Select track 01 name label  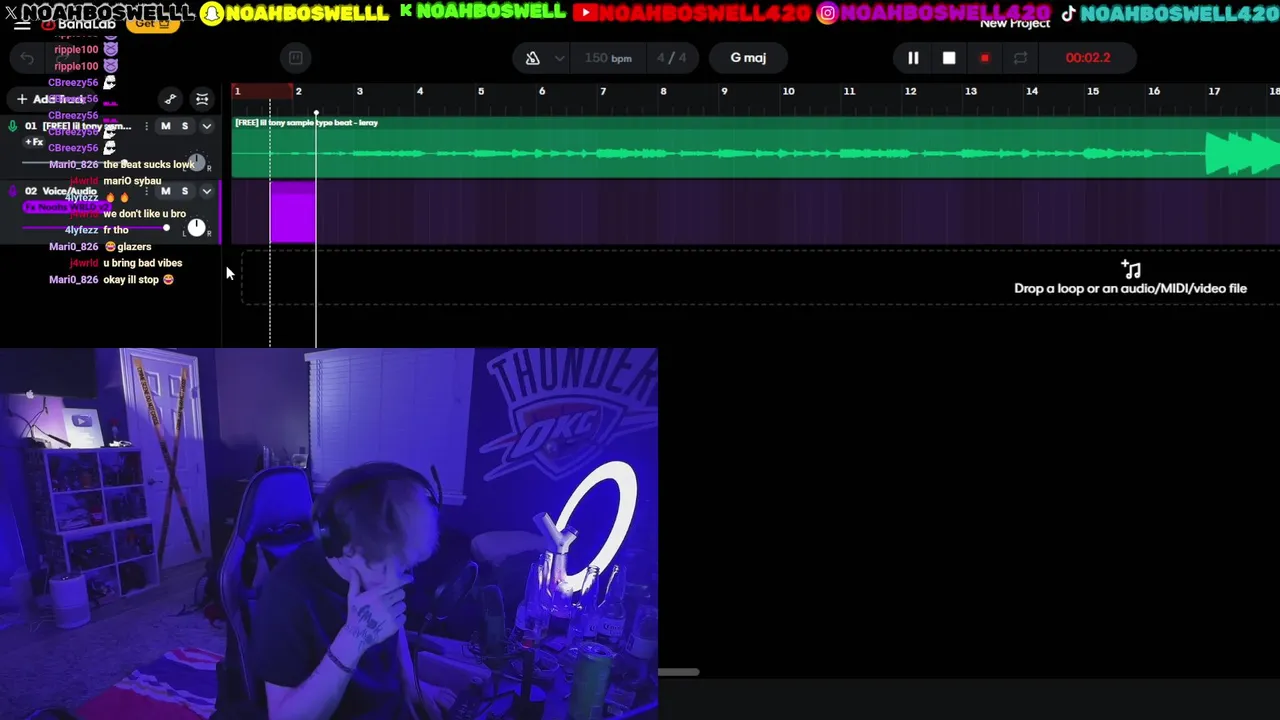tap(87, 126)
